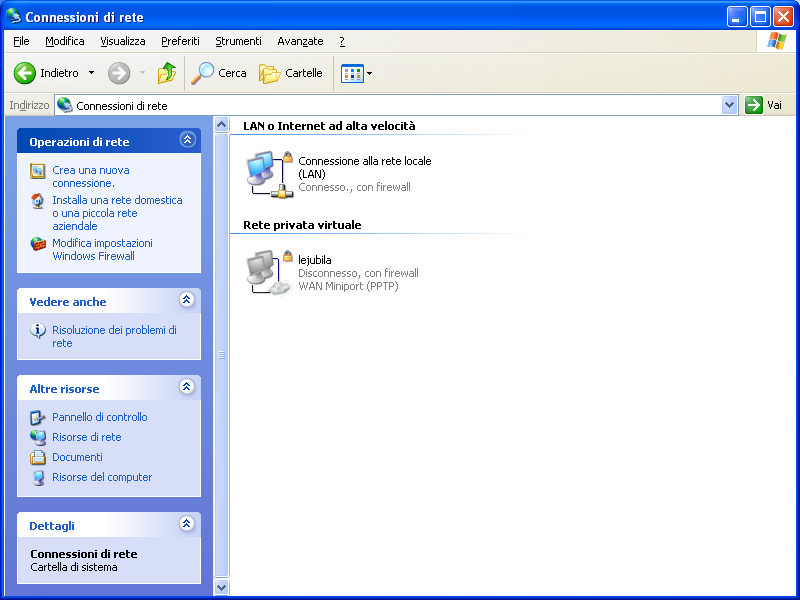
Task: Click the grayed Forward arrow button
Action: (119, 73)
